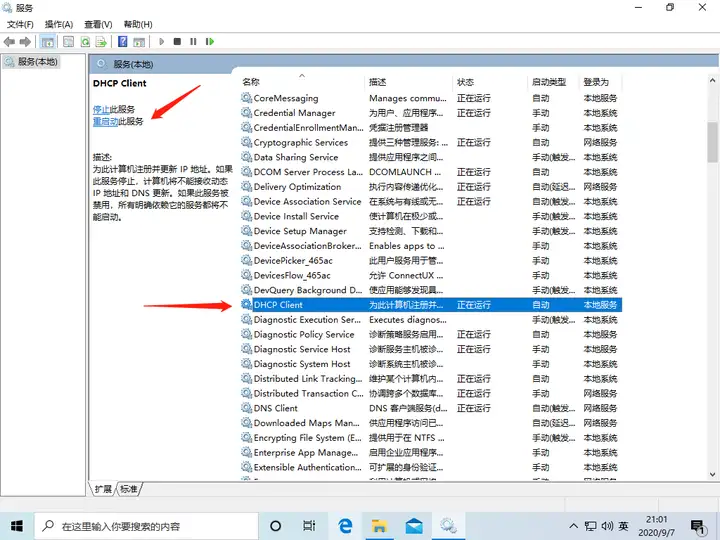Click the vertical scrollbar thumb
The width and height of the screenshot is (720, 540).
(712, 142)
